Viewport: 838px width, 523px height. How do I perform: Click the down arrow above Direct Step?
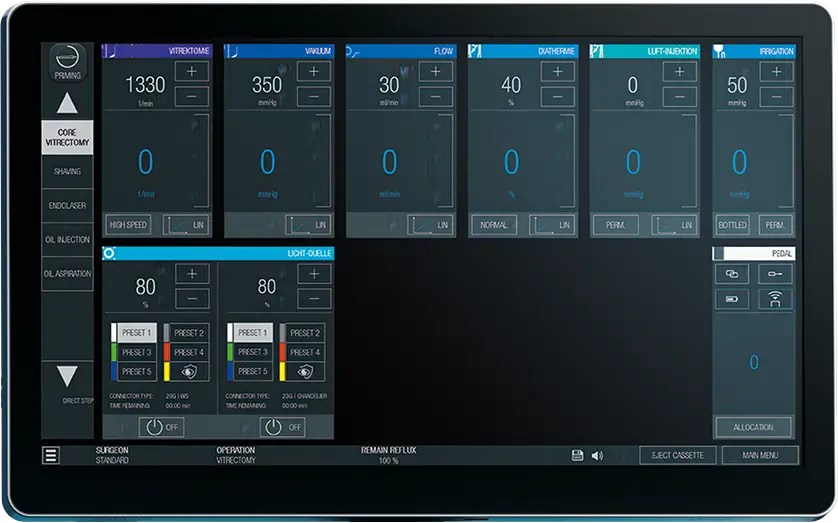tap(67, 376)
